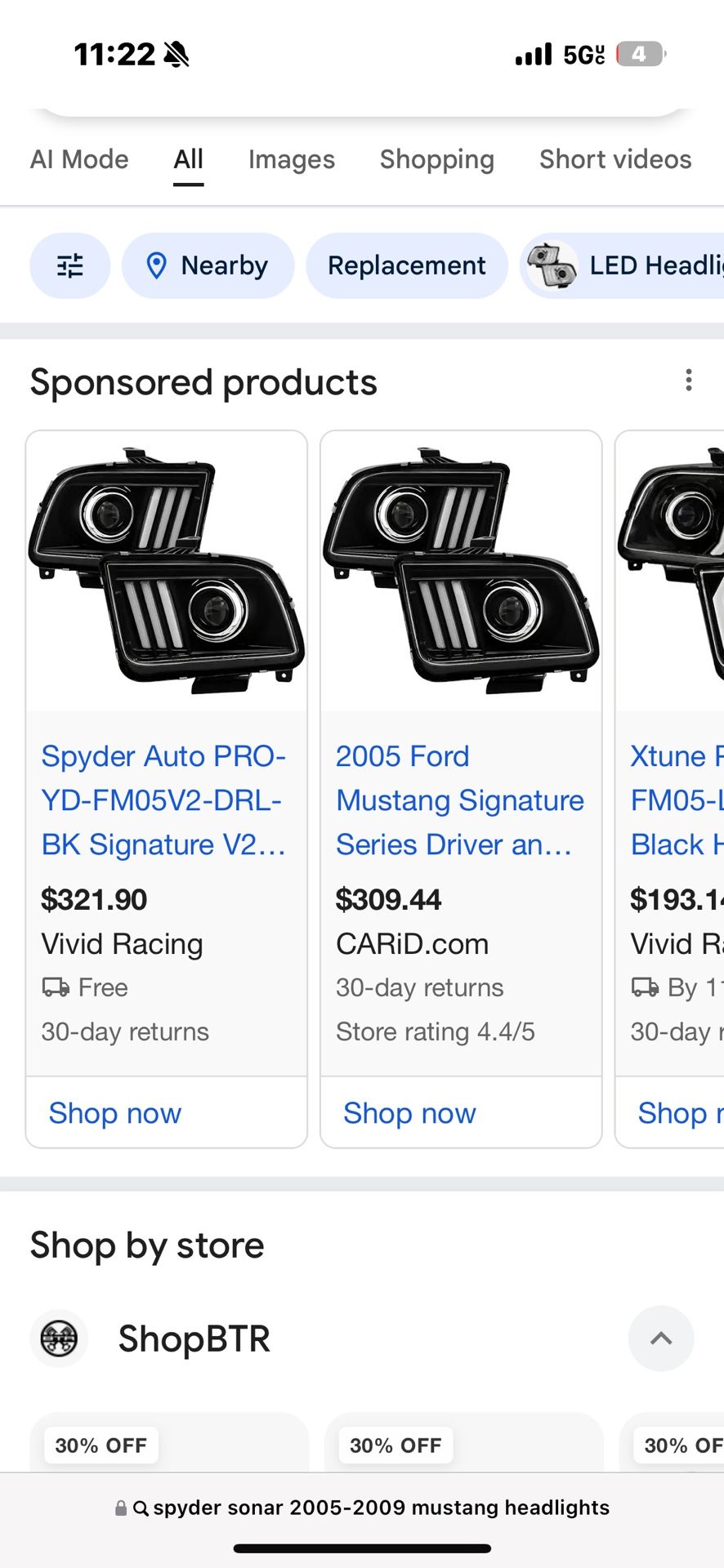Toggle the Replacement filter chip
The image size is (724, 1568).
[407, 265]
